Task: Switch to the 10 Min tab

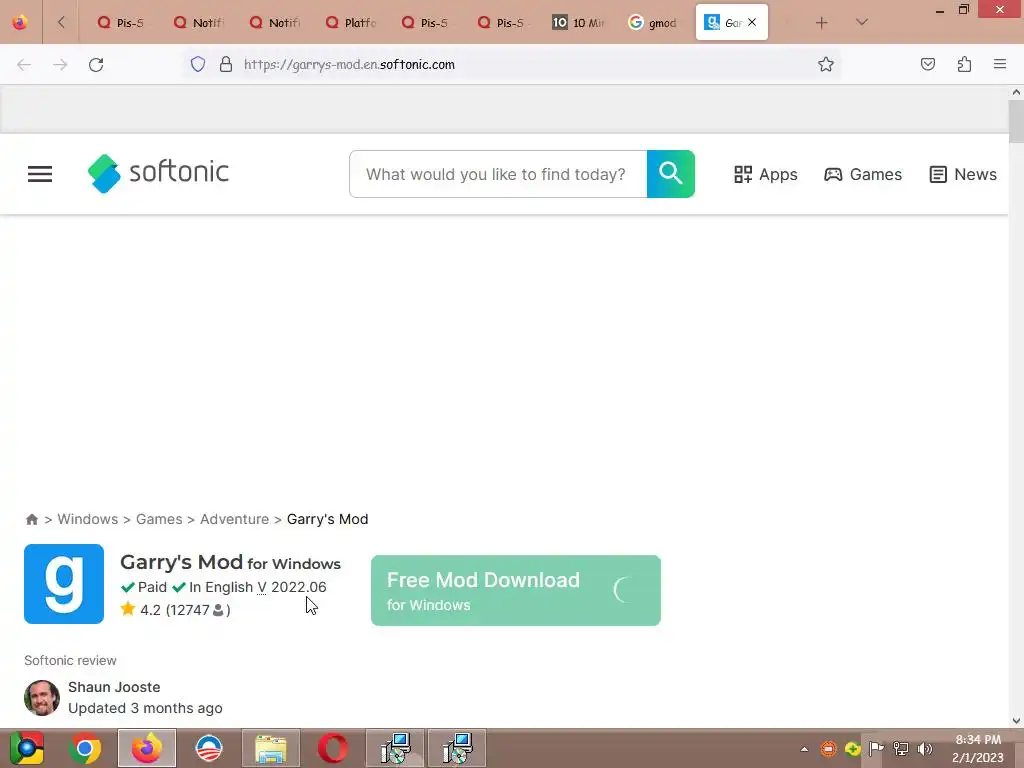Action: (x=578, y=22)
